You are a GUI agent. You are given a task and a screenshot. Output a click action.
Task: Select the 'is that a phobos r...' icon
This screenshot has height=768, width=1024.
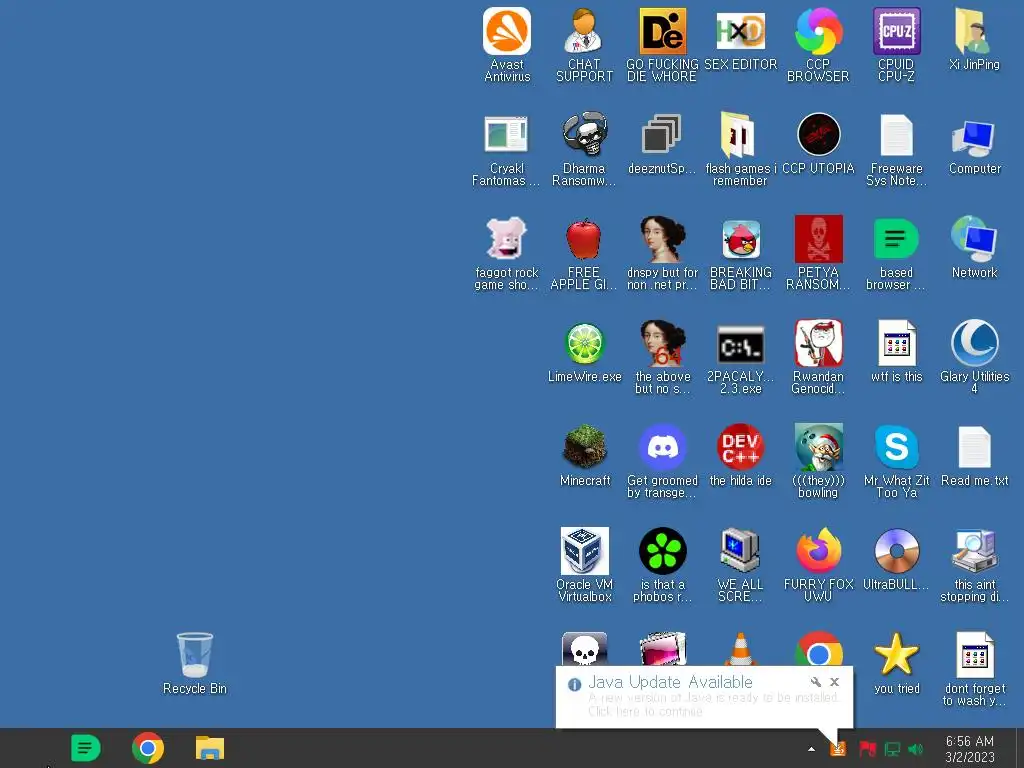(x=662, y=566)
